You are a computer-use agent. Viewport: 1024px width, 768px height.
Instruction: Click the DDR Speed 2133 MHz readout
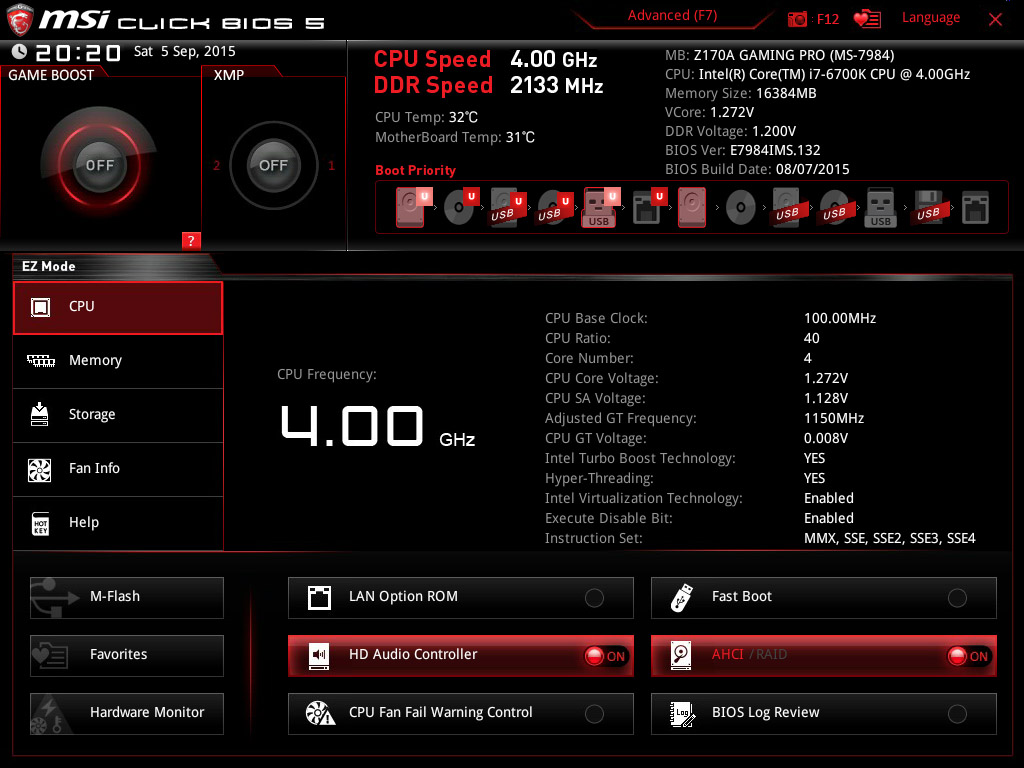pos(488,86)
